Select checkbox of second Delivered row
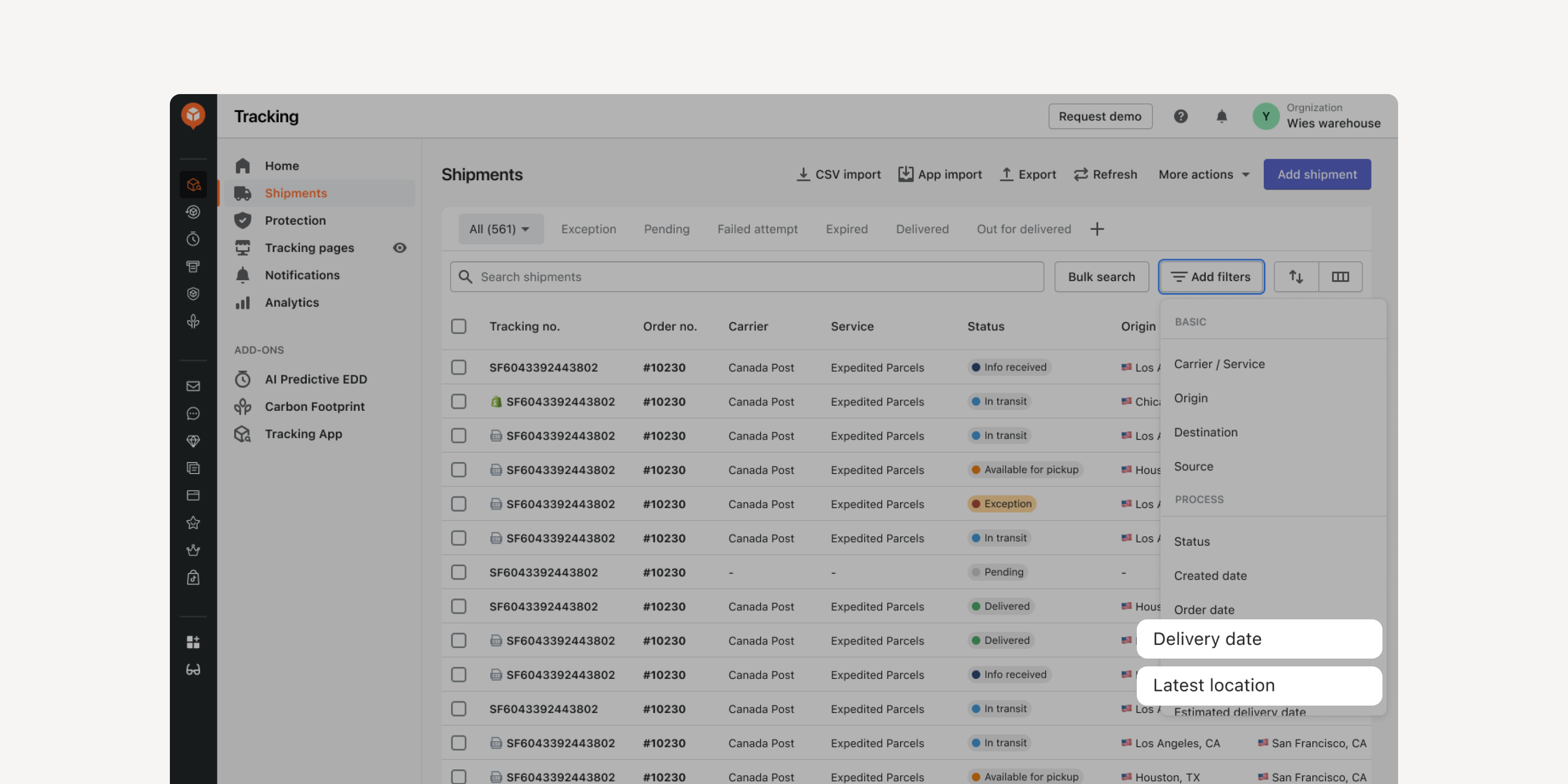The height and width of the screenshot is (784, 1568). (x=458, y=640)
